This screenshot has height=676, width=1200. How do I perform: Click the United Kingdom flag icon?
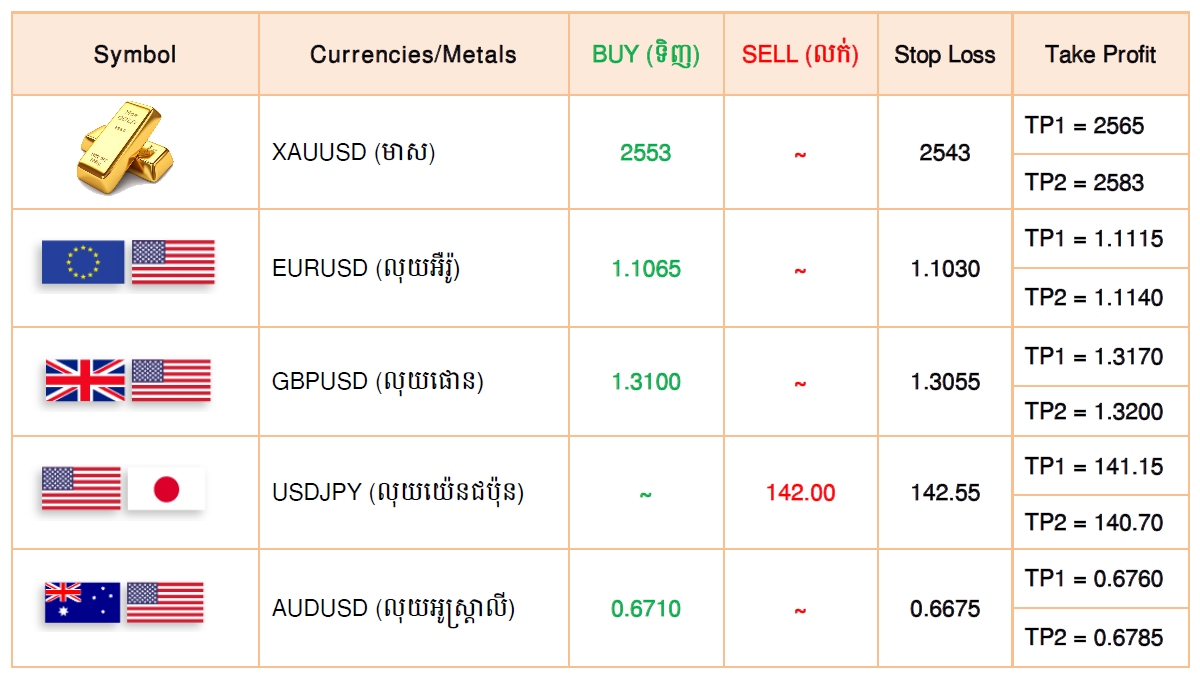[85, 380]
